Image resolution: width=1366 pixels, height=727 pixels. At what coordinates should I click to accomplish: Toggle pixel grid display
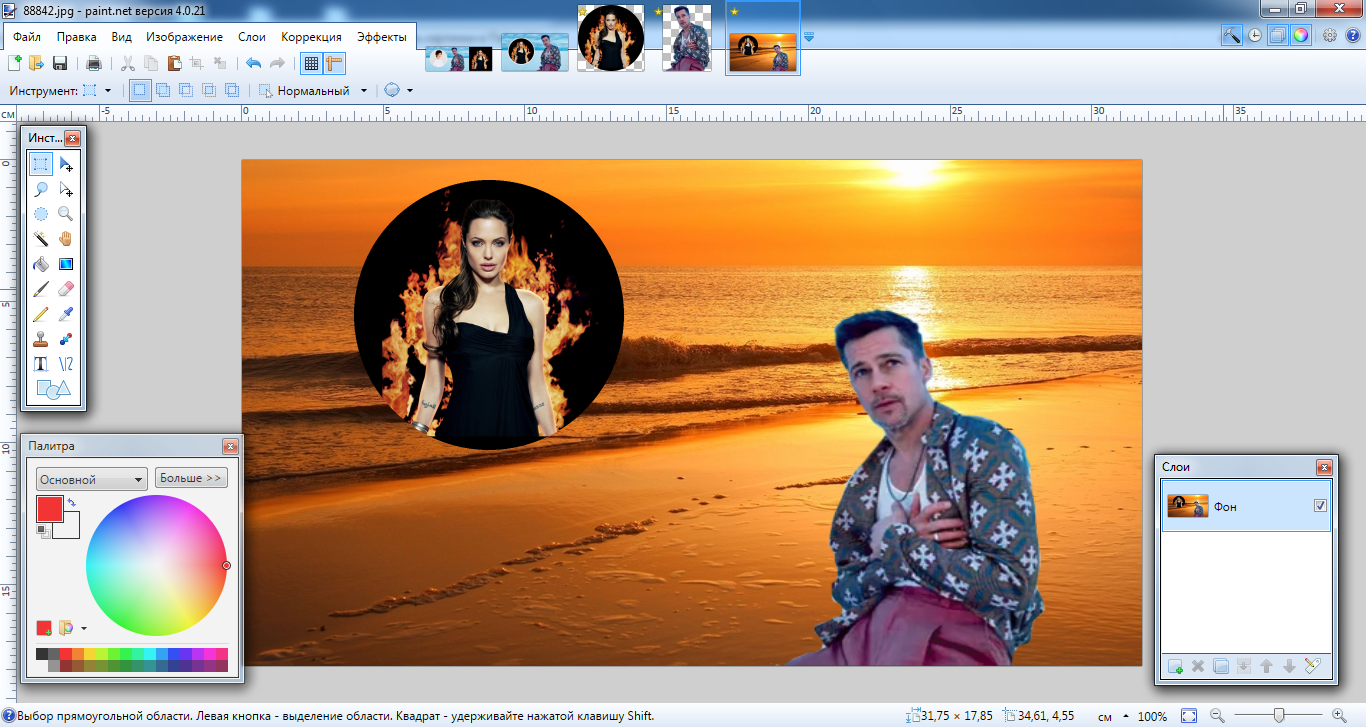click(x=311, y=63)
